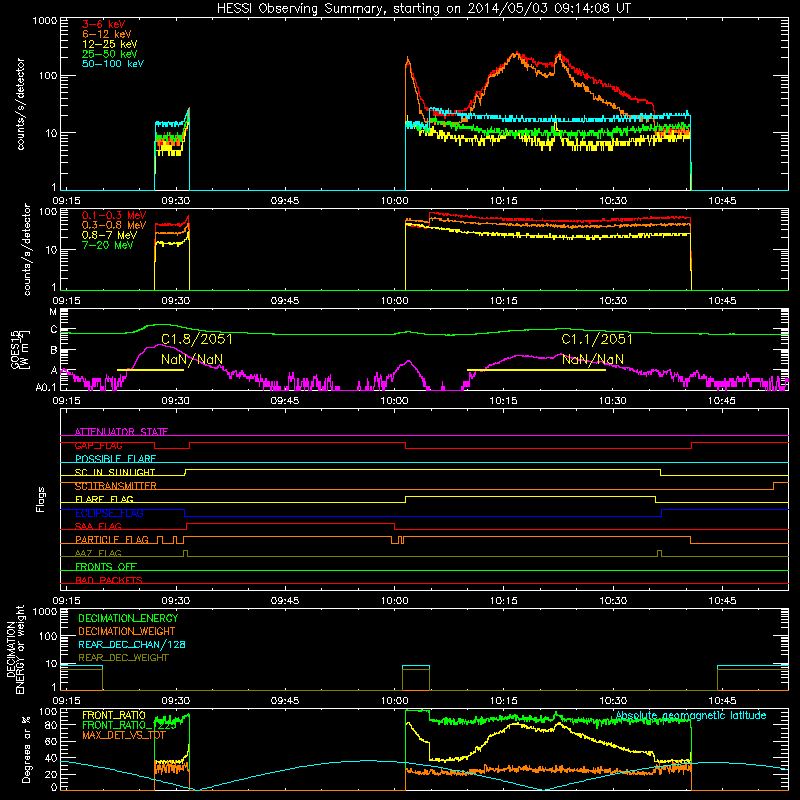The width and height of the screenshot is (800, 800).
Task: Select the 'SC_TRANSMITTER' flag label
Action: tap(115, 486)
